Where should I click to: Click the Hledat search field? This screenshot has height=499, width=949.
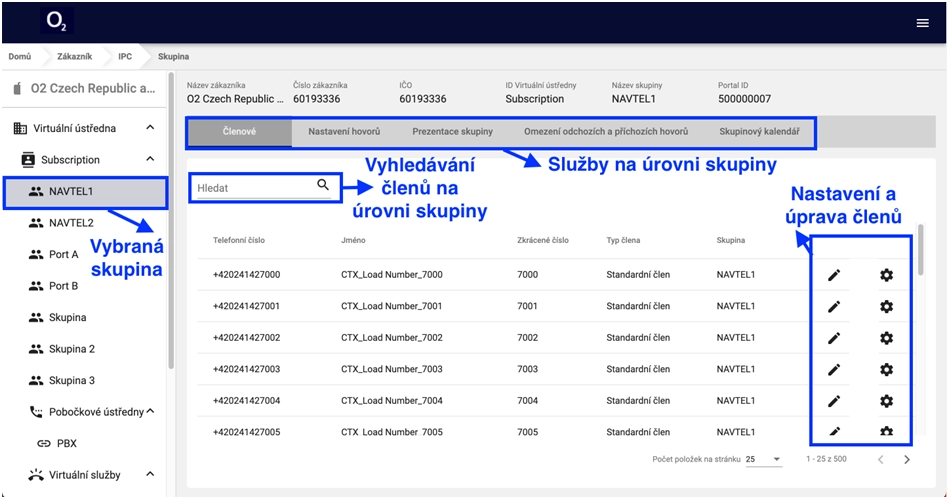tap(254, 188)
